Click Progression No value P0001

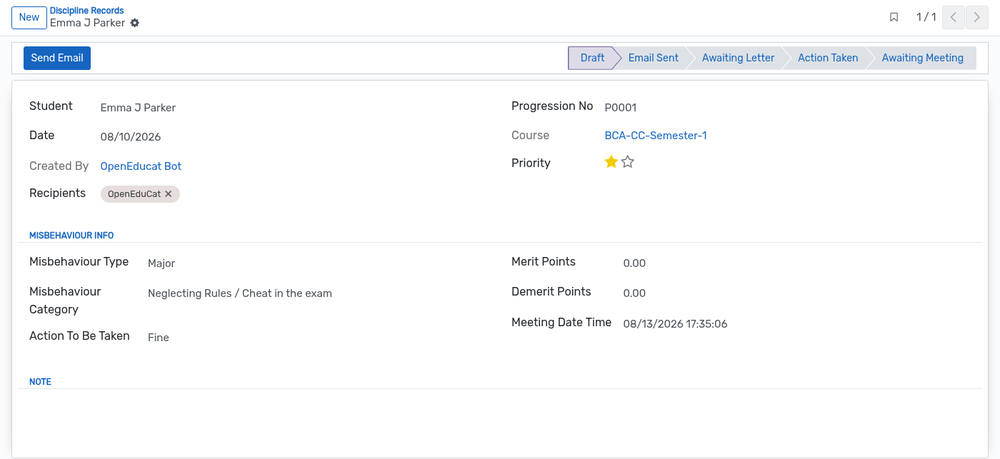click(x=621, y=108)
